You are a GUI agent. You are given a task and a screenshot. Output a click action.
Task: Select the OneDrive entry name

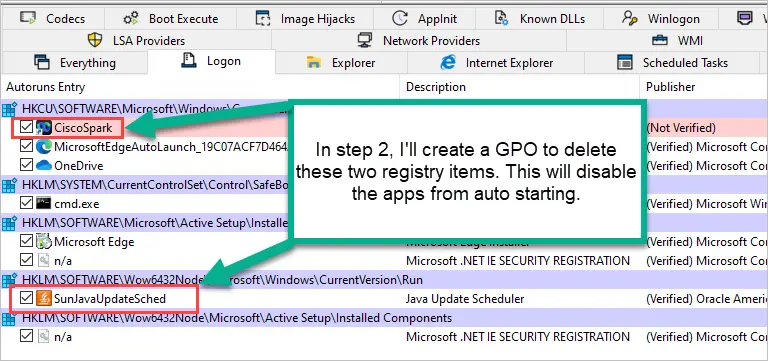(79, 166)
